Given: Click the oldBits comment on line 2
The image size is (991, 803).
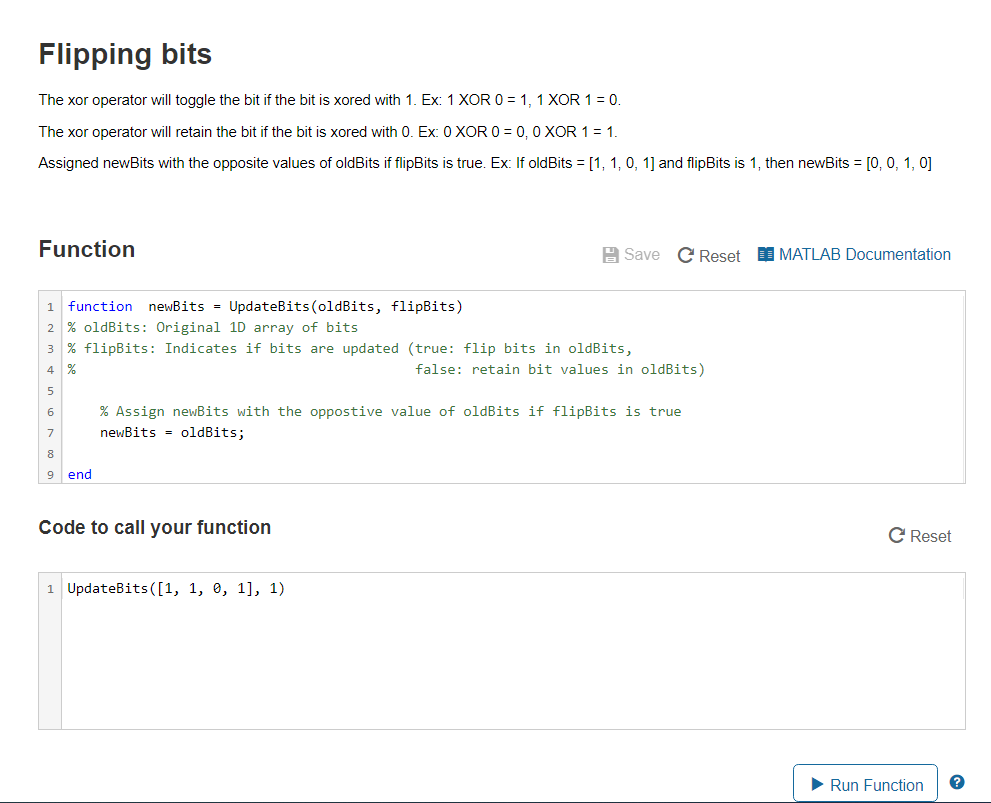Looking at the screenshot, I should (x=212, y=327).
